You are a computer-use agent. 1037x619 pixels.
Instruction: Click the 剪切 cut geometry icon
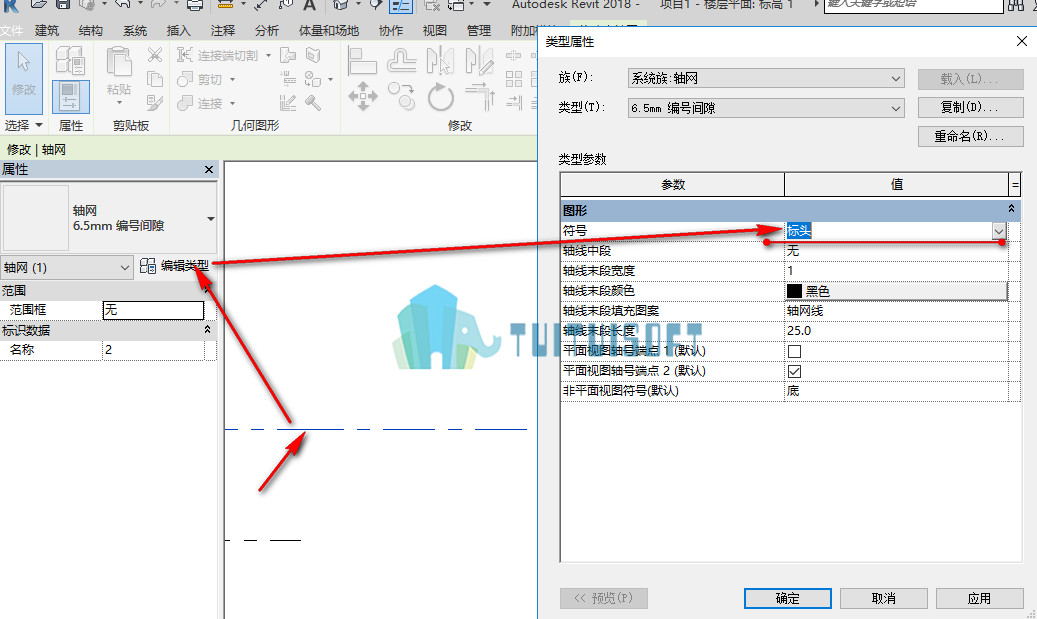(x=185, y=79)
